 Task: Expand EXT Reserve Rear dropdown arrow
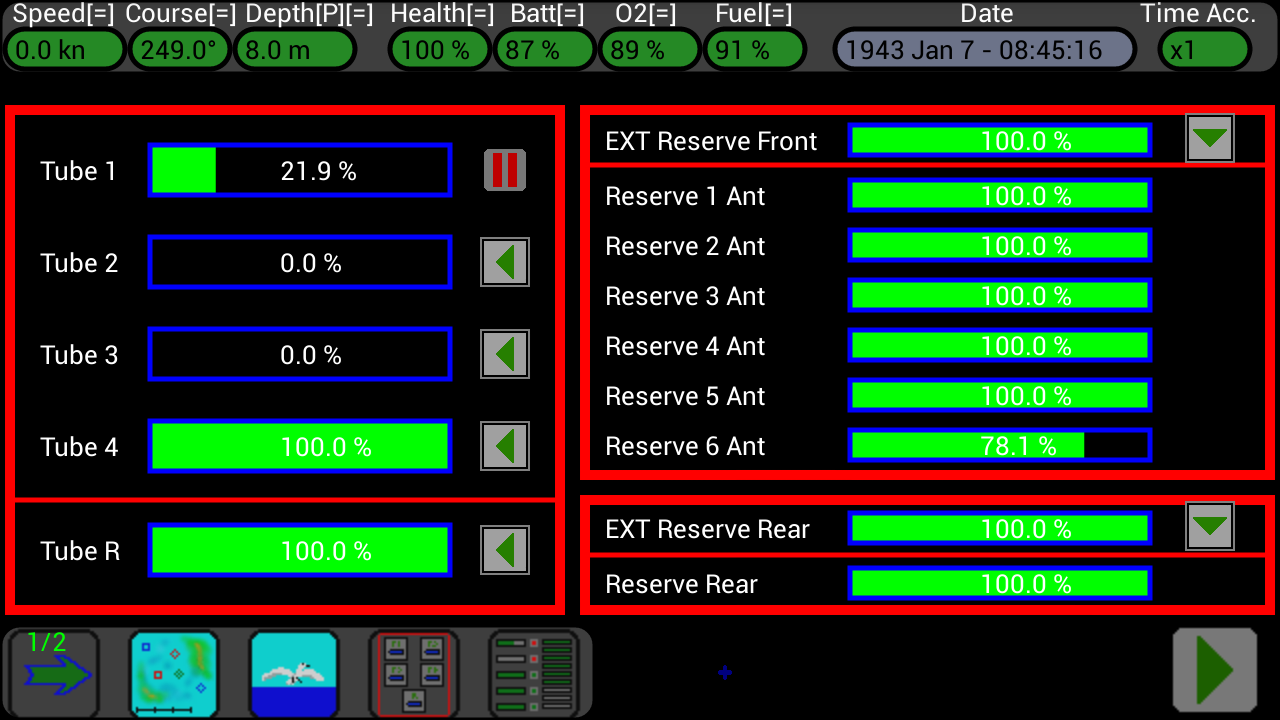(1210, 526)
